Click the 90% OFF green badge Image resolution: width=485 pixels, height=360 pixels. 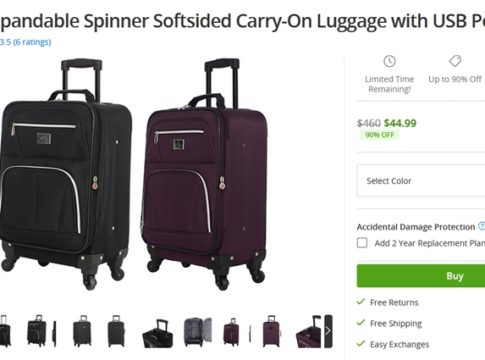point(379,135)
